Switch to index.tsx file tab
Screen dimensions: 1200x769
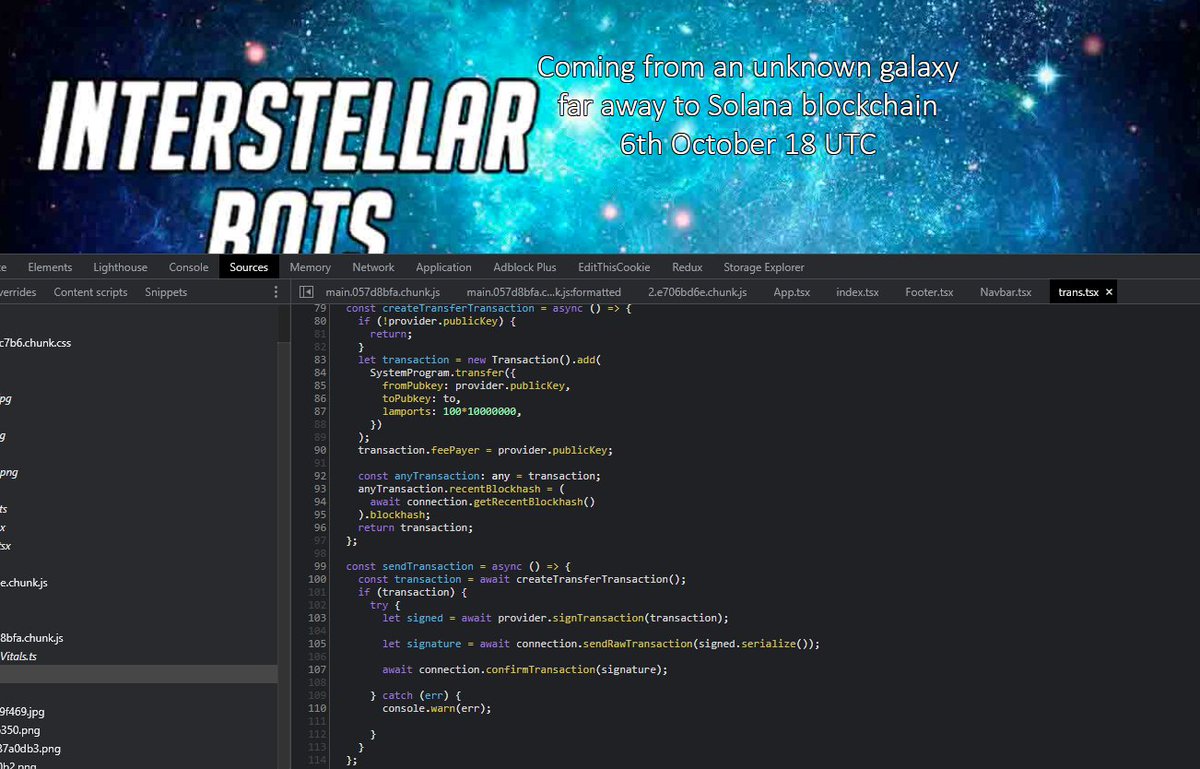click(x=857, y=292)
